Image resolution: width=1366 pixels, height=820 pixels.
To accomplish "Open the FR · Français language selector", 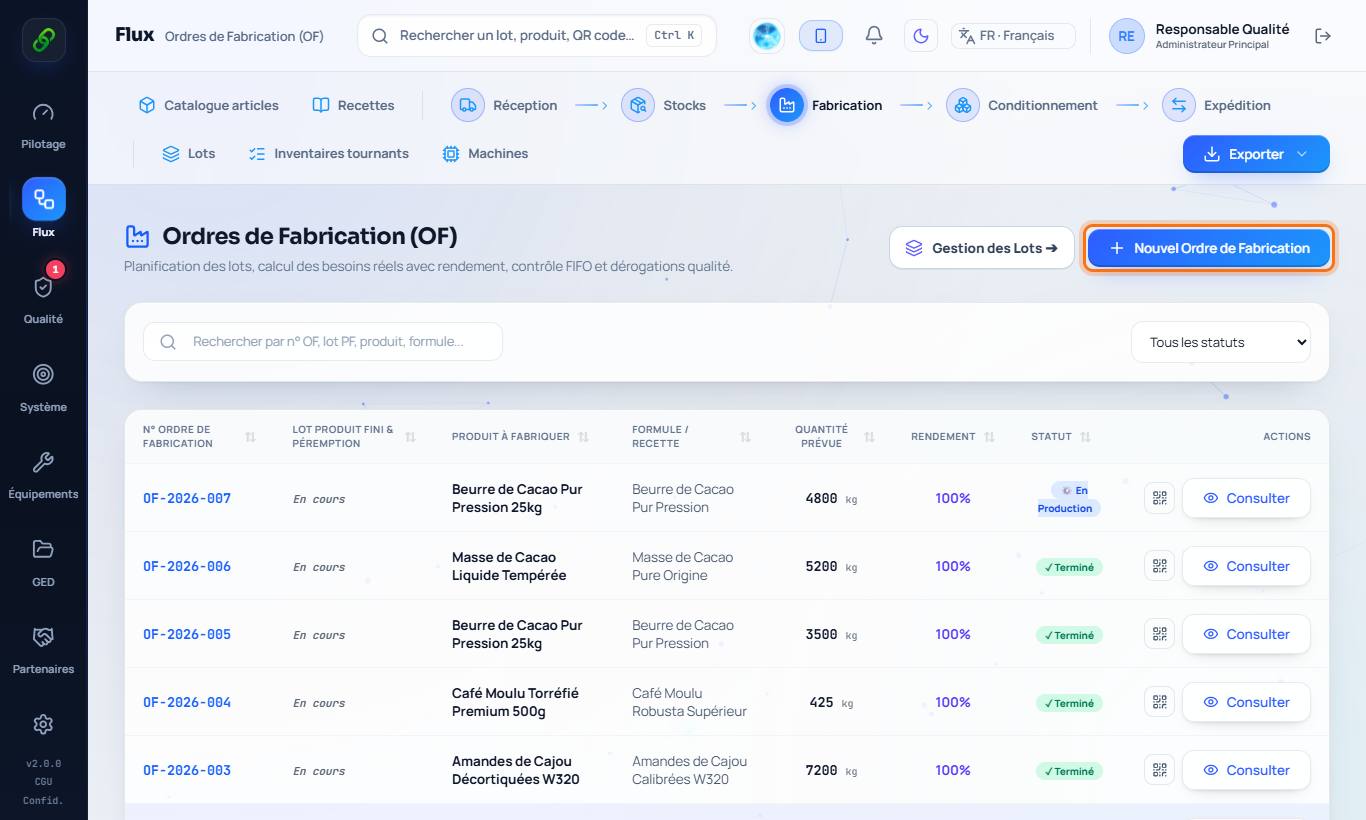I will point(1013,36).
